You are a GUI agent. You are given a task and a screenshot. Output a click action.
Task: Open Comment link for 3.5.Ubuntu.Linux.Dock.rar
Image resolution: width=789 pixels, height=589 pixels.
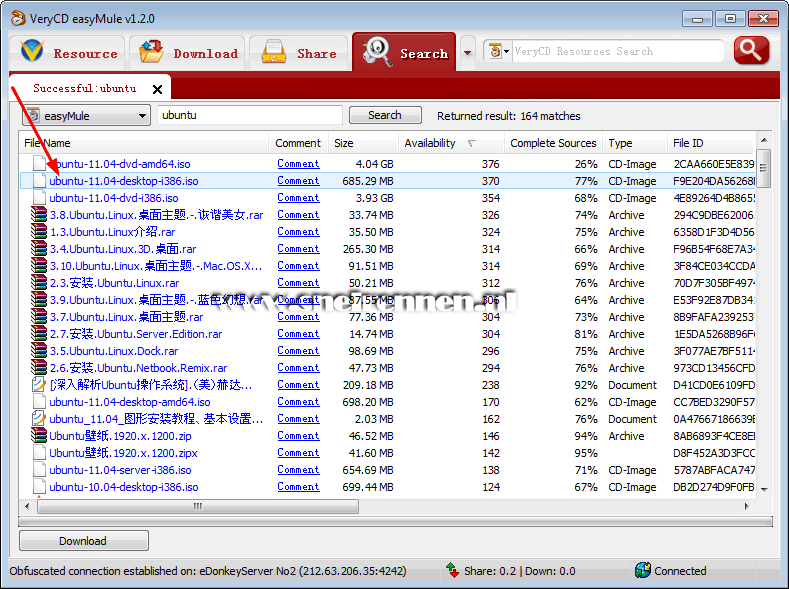coord(298,351)
